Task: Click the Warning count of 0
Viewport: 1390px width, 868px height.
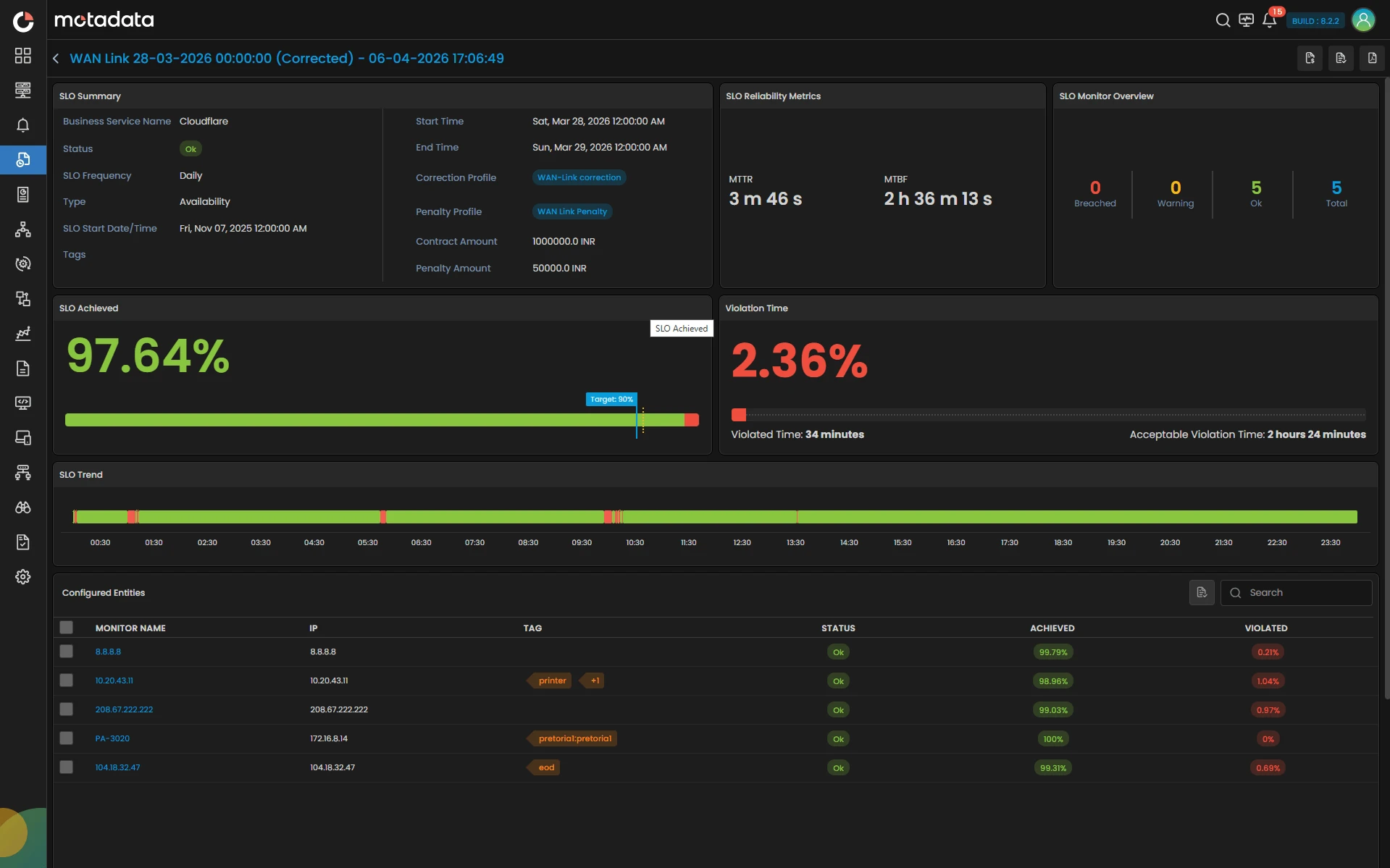Action: point(1176,187)
